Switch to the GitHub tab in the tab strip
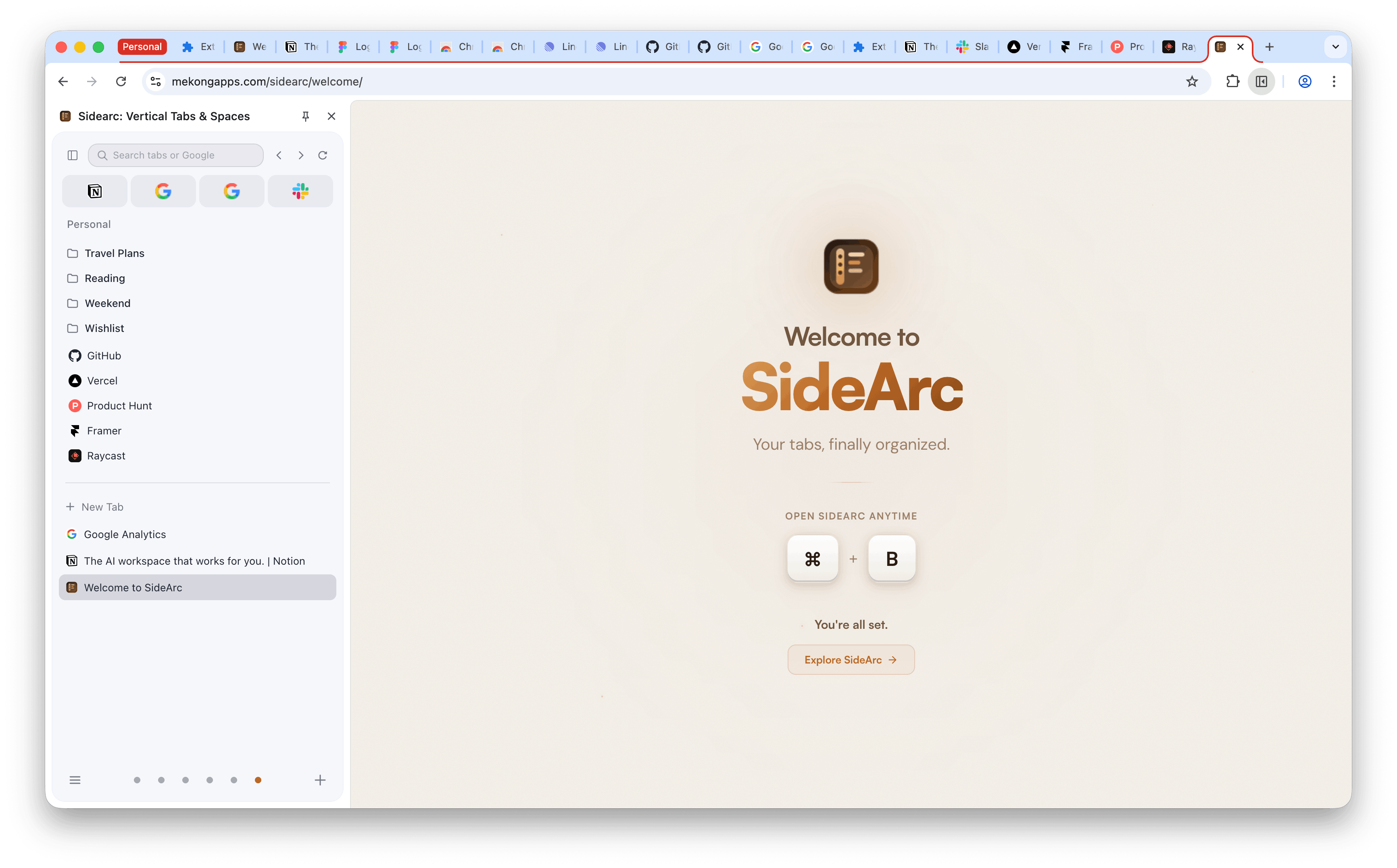The height and width of the screenshot is (868, 1397). pos(663,46)
